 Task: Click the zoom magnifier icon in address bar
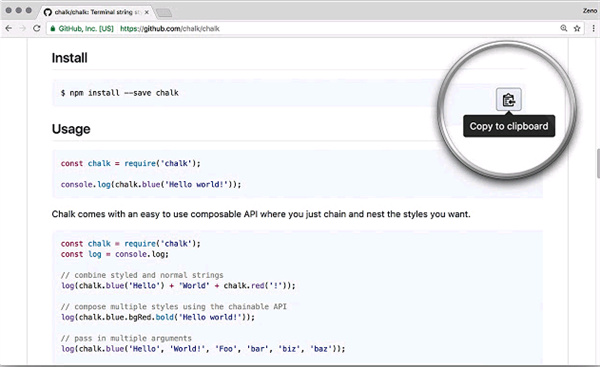point(564,28)
